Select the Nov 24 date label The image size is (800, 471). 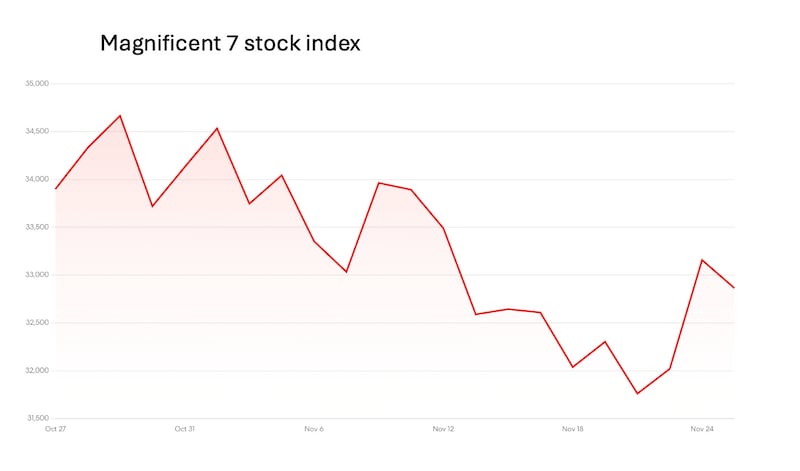tap(702, 429)
